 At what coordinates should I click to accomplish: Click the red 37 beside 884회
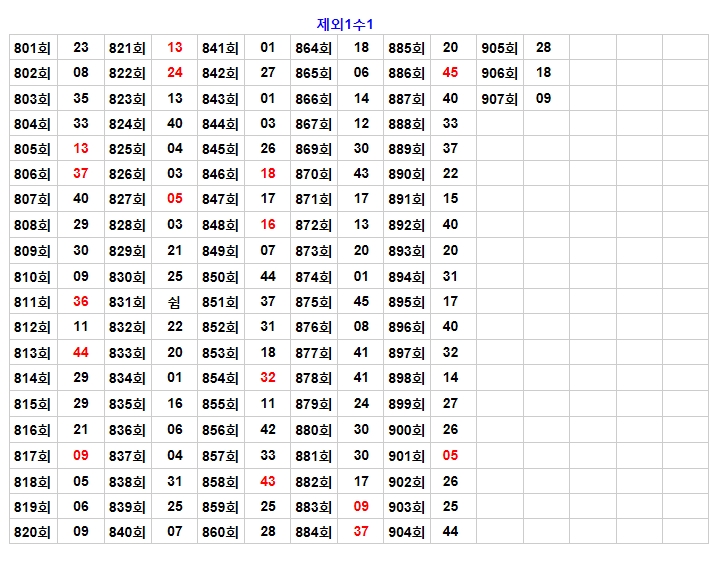361,532
